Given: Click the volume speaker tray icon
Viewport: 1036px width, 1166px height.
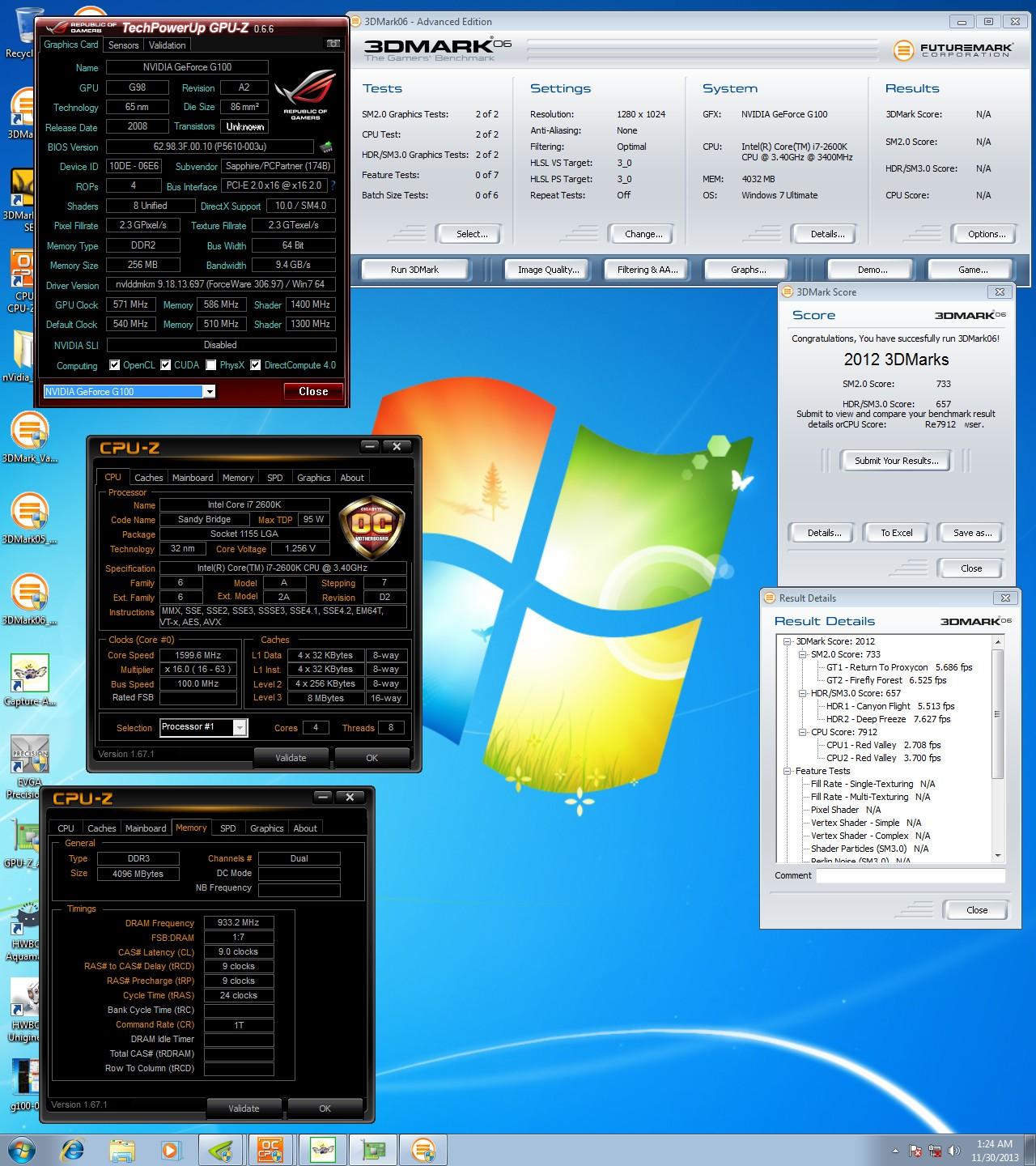Looking at the screenshot, I should coord(956,1150).
